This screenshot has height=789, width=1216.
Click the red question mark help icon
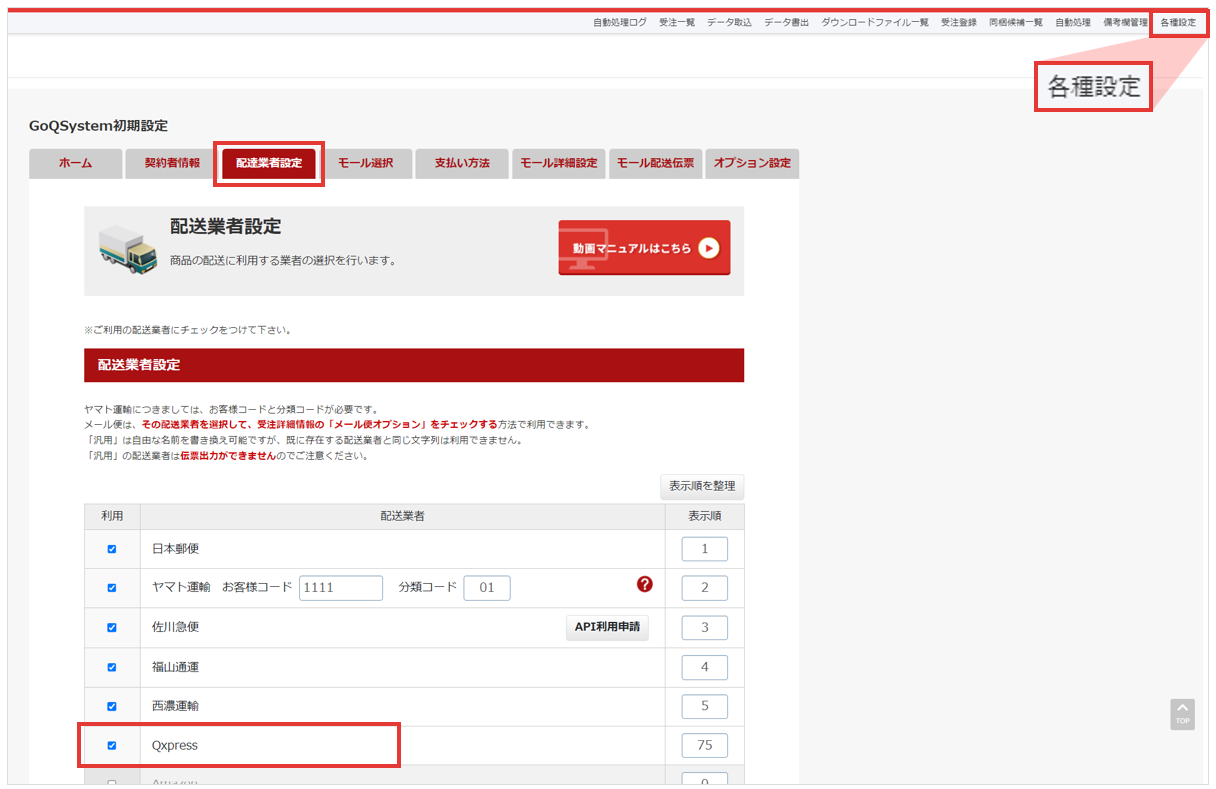tap(644, 585)
